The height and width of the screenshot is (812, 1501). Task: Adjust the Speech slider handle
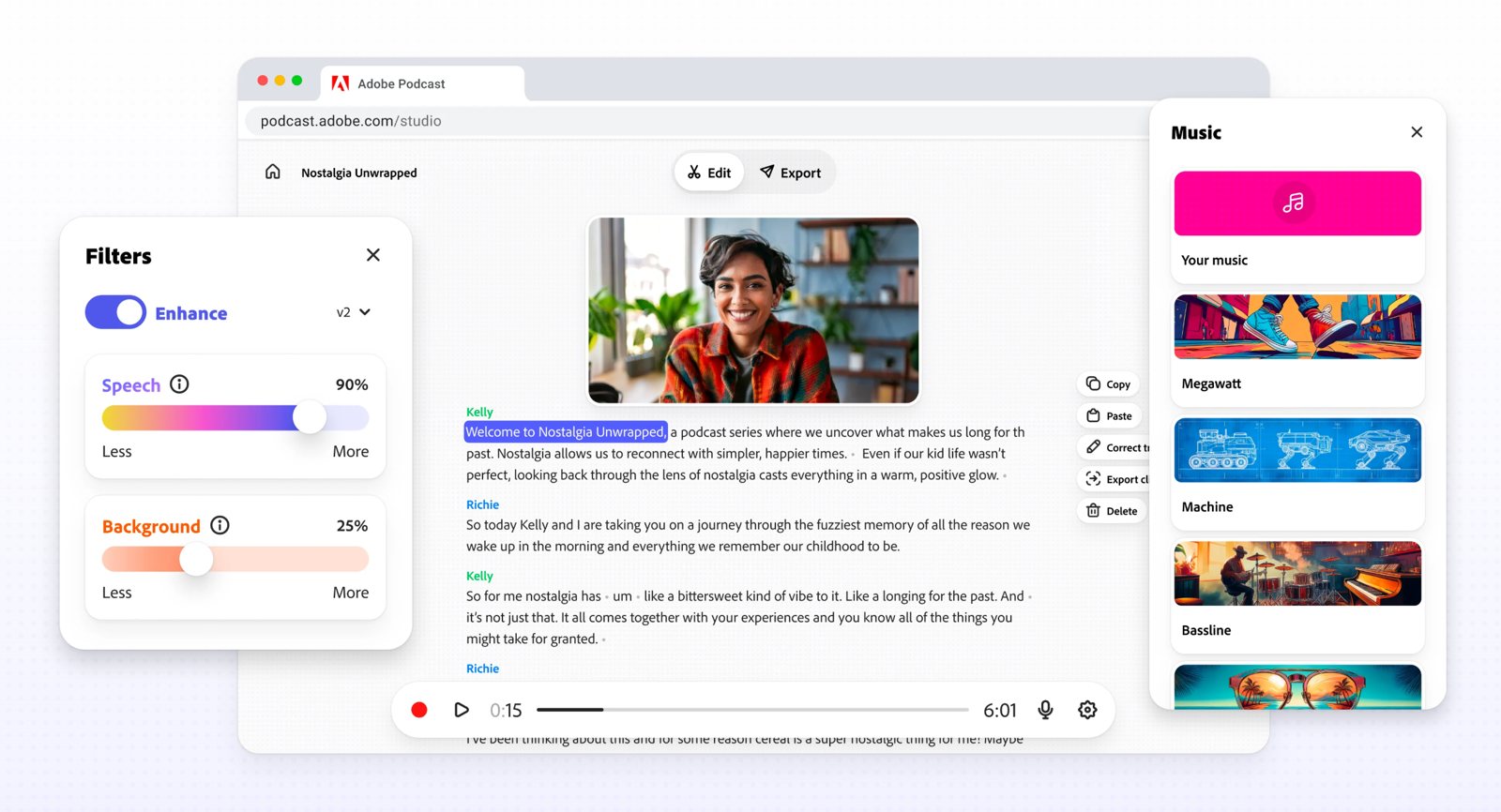(x=310, y=416)
